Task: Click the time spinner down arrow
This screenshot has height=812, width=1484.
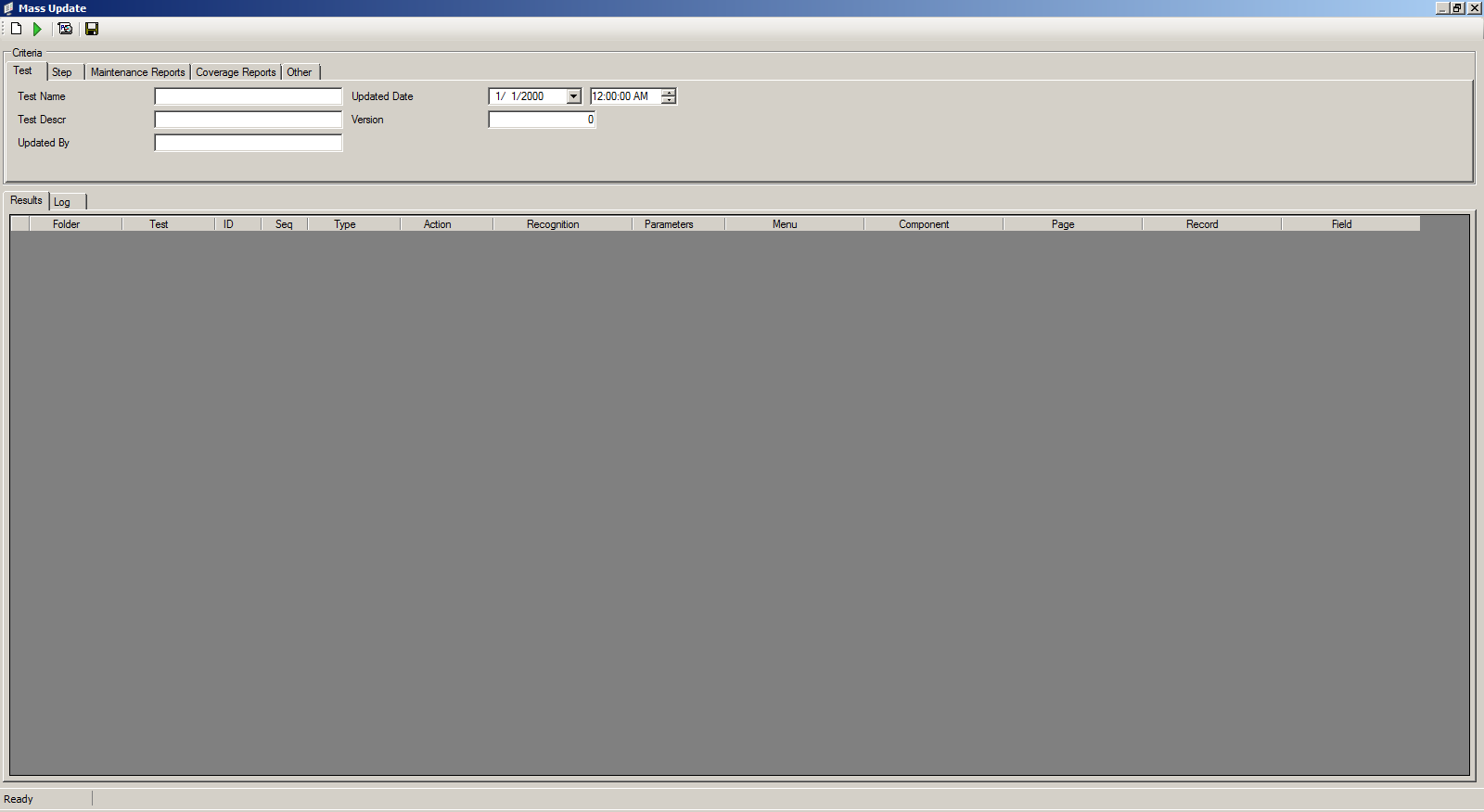Action: point(669,100)
